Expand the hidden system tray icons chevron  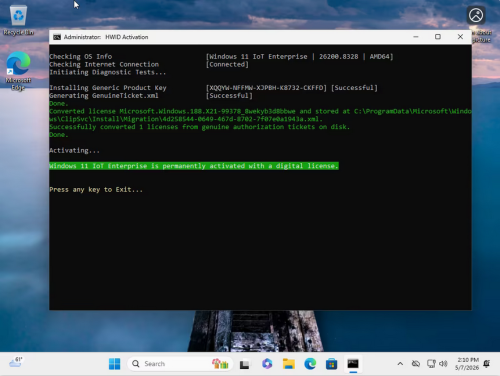pyautogui.click(x=400, y=364)
